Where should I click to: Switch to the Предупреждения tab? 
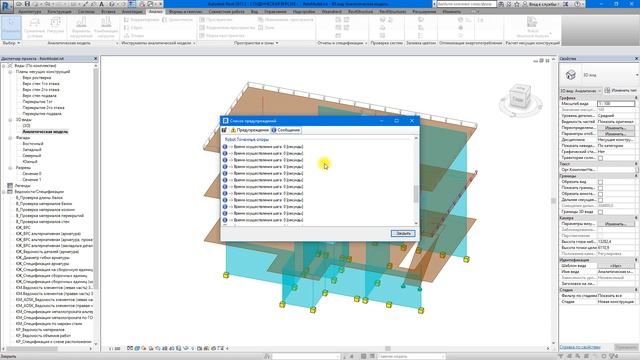[x=249, y=130]
